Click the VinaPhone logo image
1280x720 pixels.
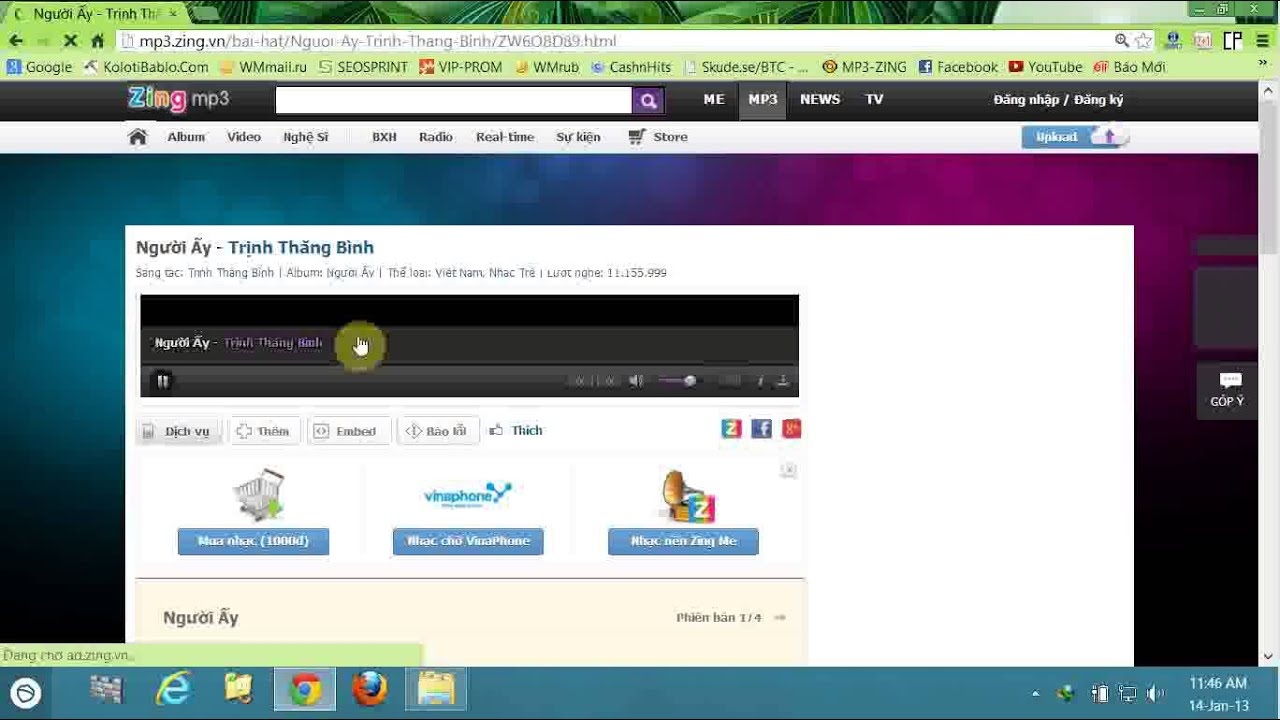tap(468, 494)
